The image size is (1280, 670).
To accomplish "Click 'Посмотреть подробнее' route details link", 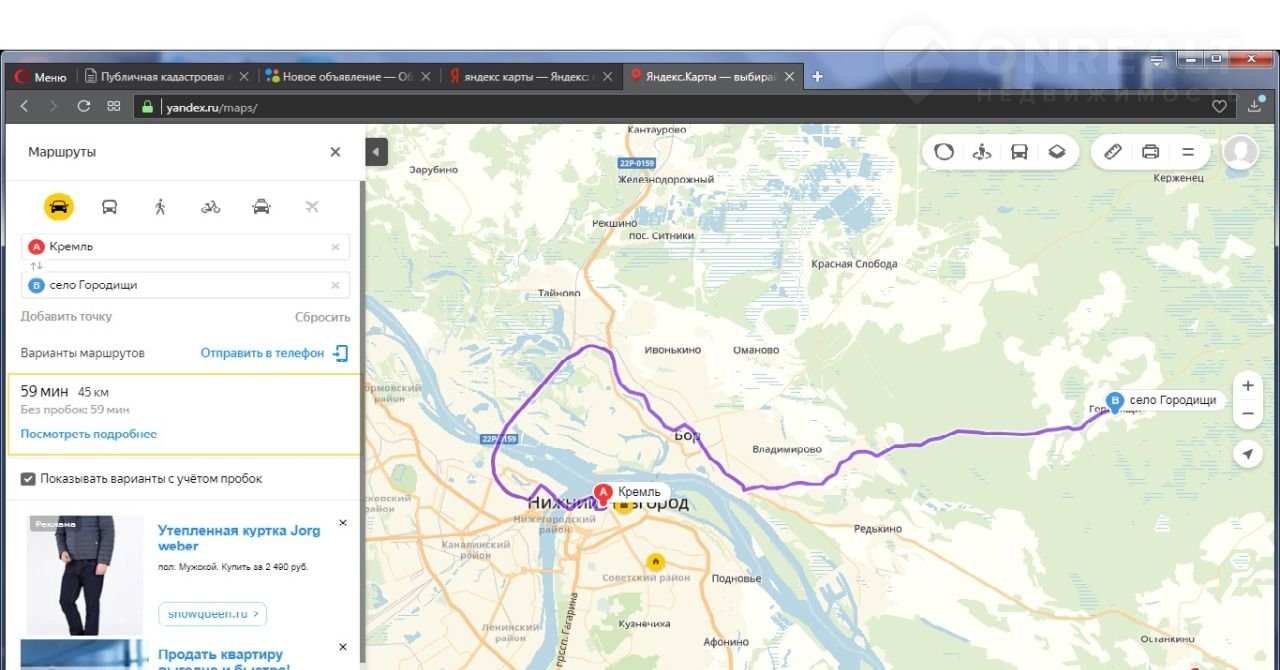I will pos(89,434).
